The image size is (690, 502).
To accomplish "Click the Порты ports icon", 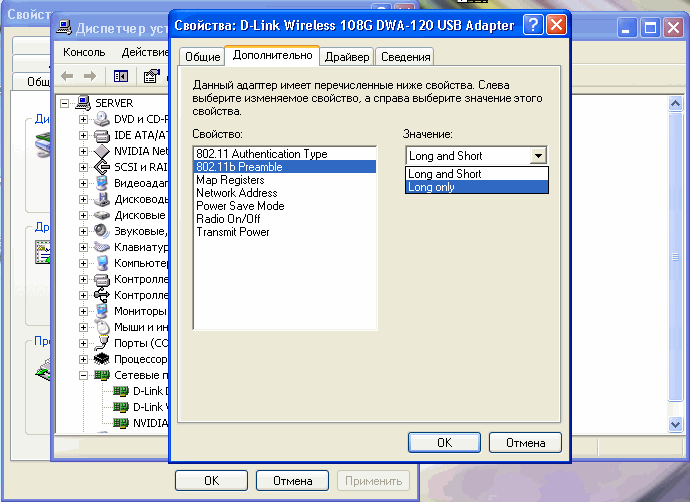I will [102, 343].
